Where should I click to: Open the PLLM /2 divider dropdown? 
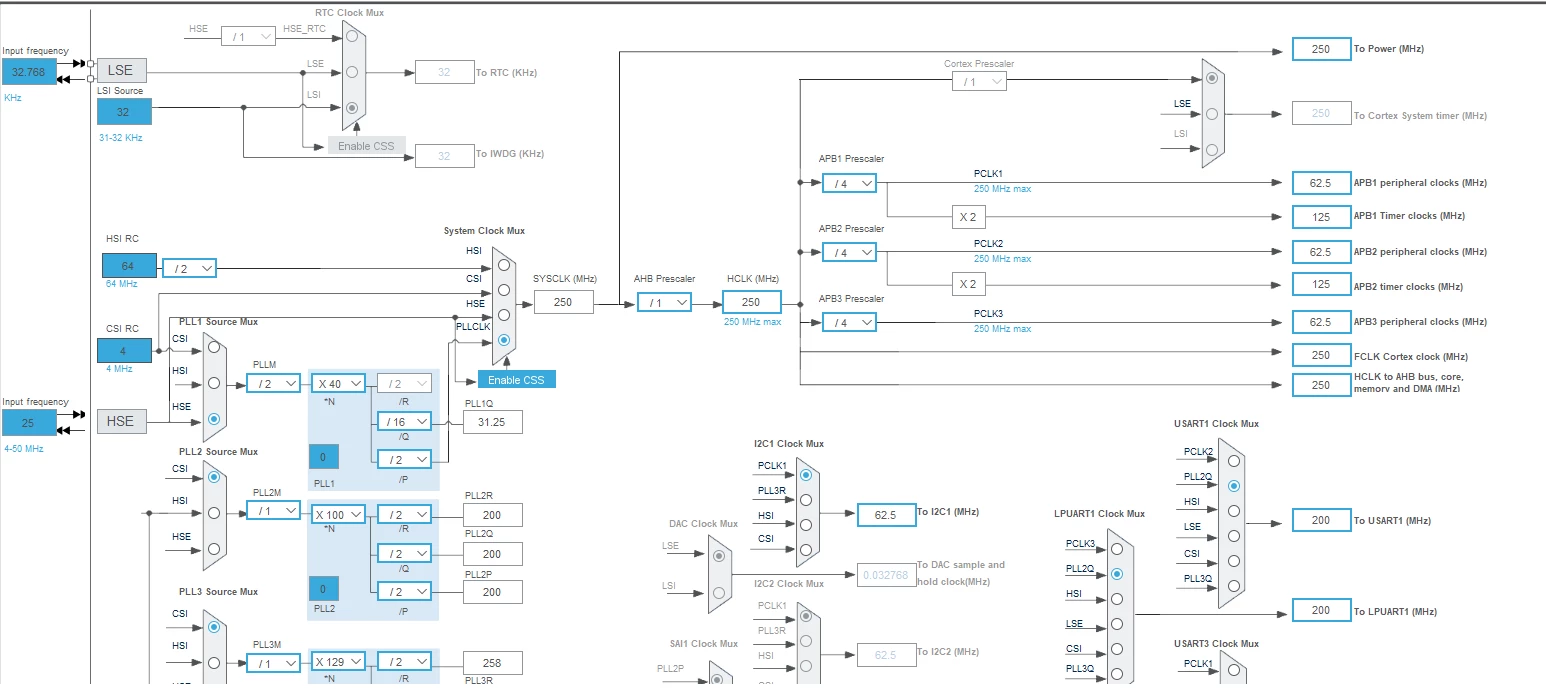(x=273, y=383)
